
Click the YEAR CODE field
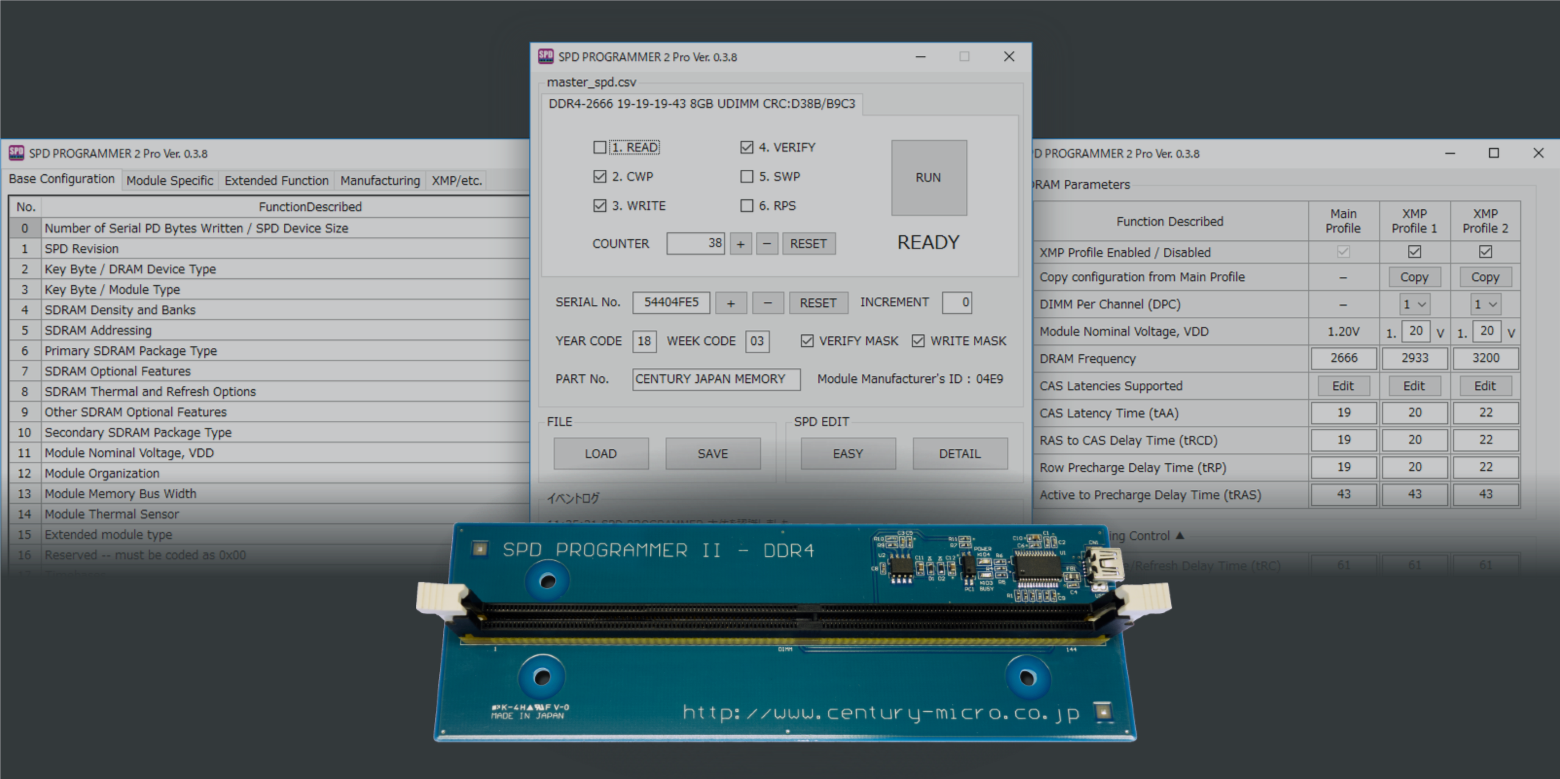pos(645,341)
